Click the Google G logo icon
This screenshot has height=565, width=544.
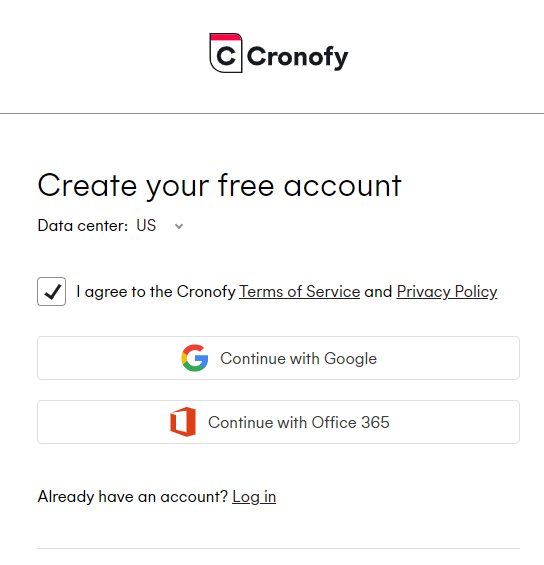pyautogui.click(x=195, y=358)
